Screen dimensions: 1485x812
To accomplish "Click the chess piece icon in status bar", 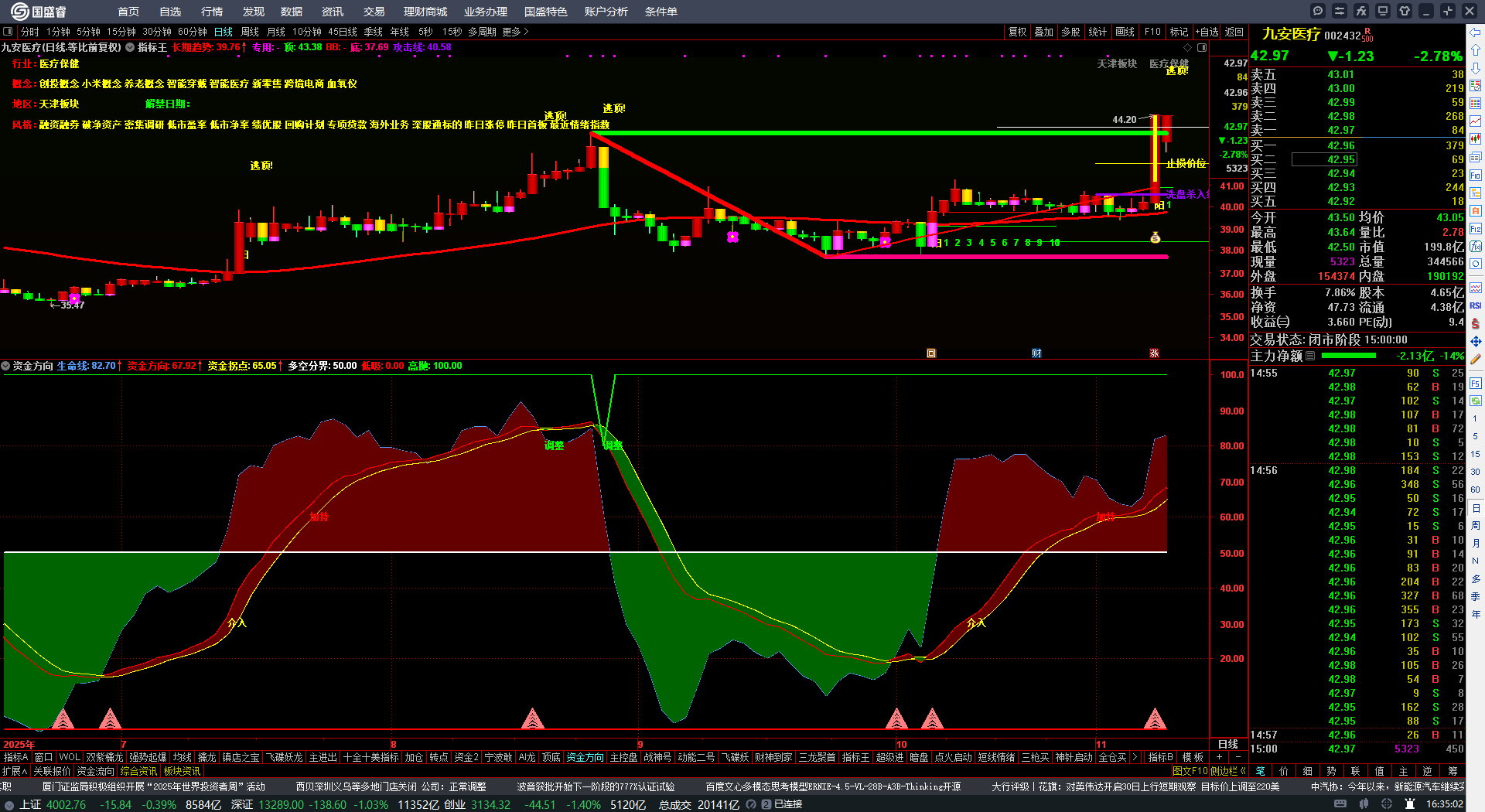I will (x=1410, y=804).
